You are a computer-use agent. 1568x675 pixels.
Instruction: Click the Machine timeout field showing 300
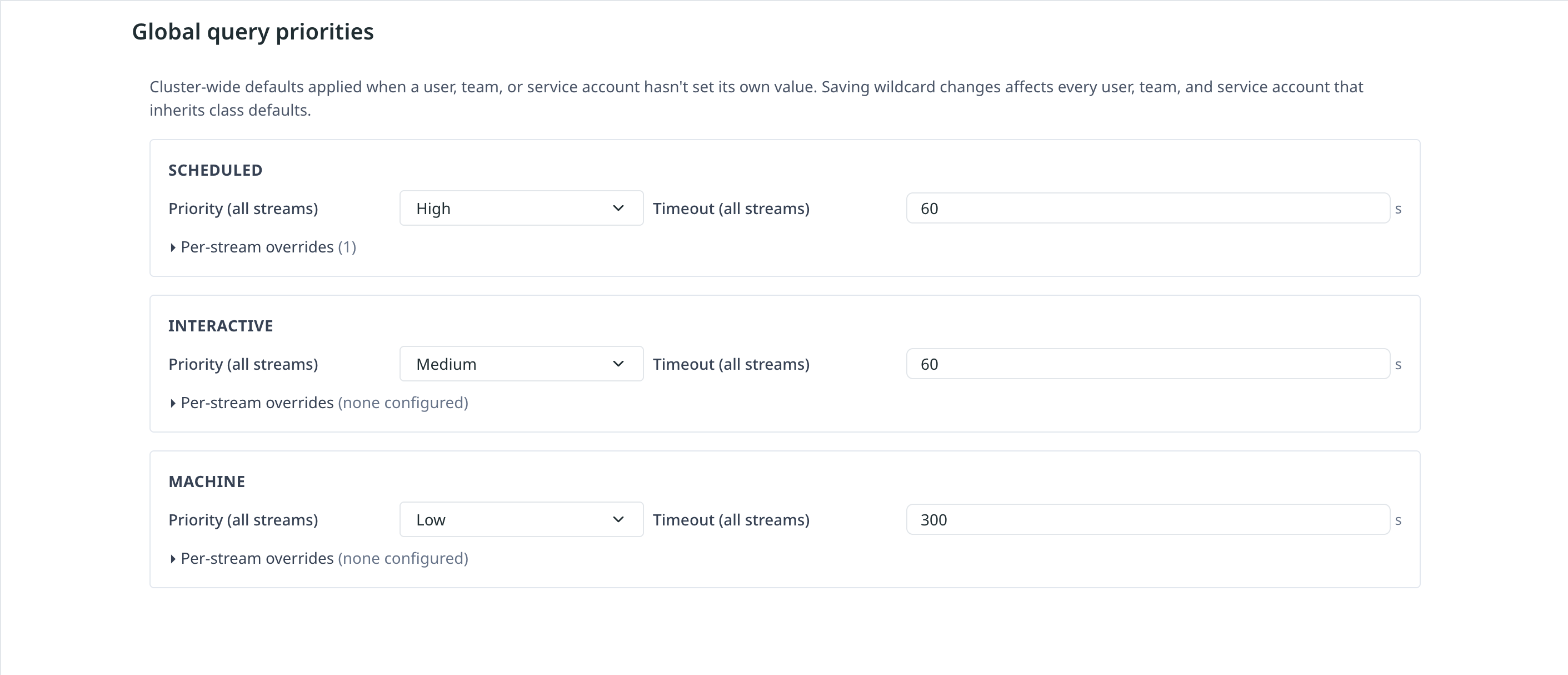point(1148,520)
